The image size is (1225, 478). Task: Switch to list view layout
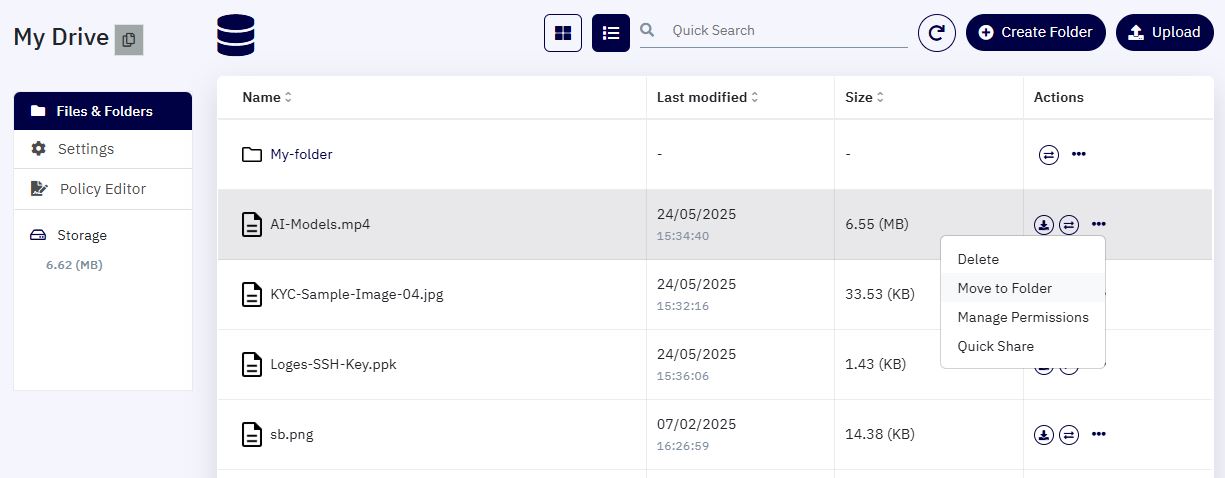pyautogui.click(x=611, y=33)
